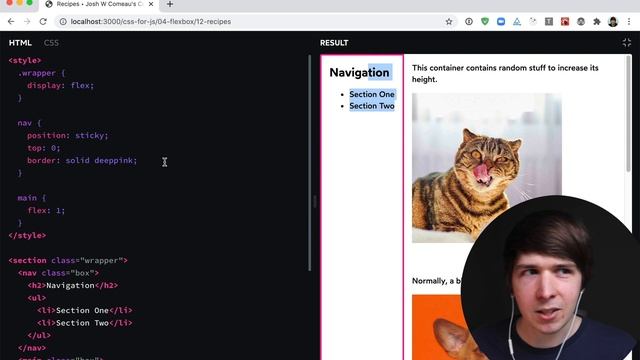Open the Chrome profile avatar

coord(613,22)
